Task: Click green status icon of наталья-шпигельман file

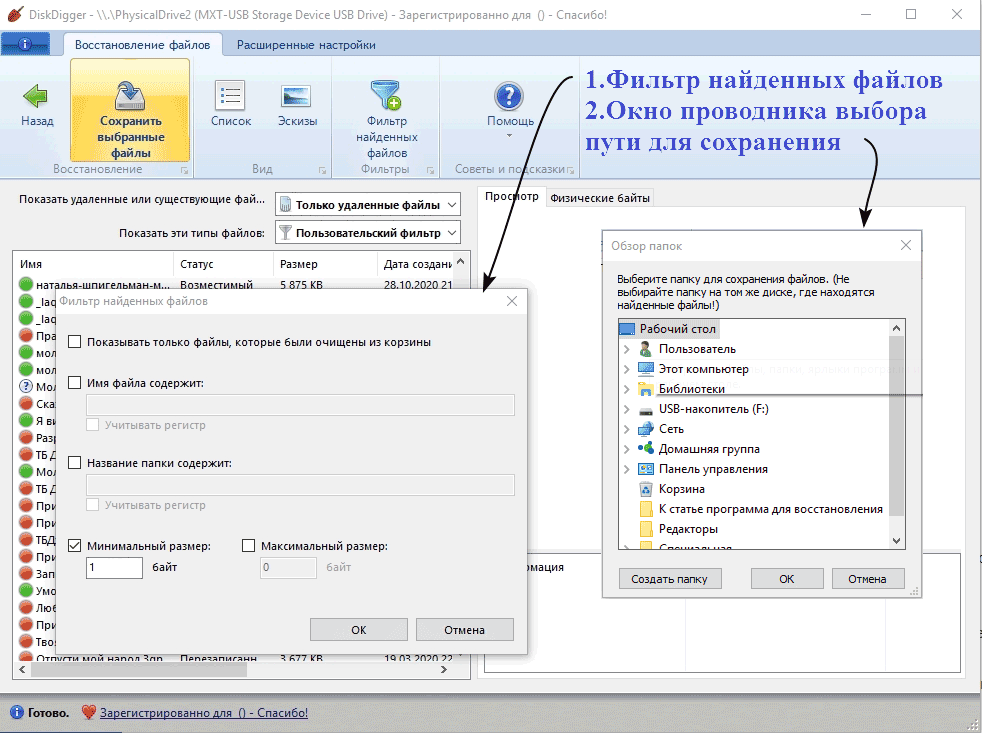Action: [26, 284]
